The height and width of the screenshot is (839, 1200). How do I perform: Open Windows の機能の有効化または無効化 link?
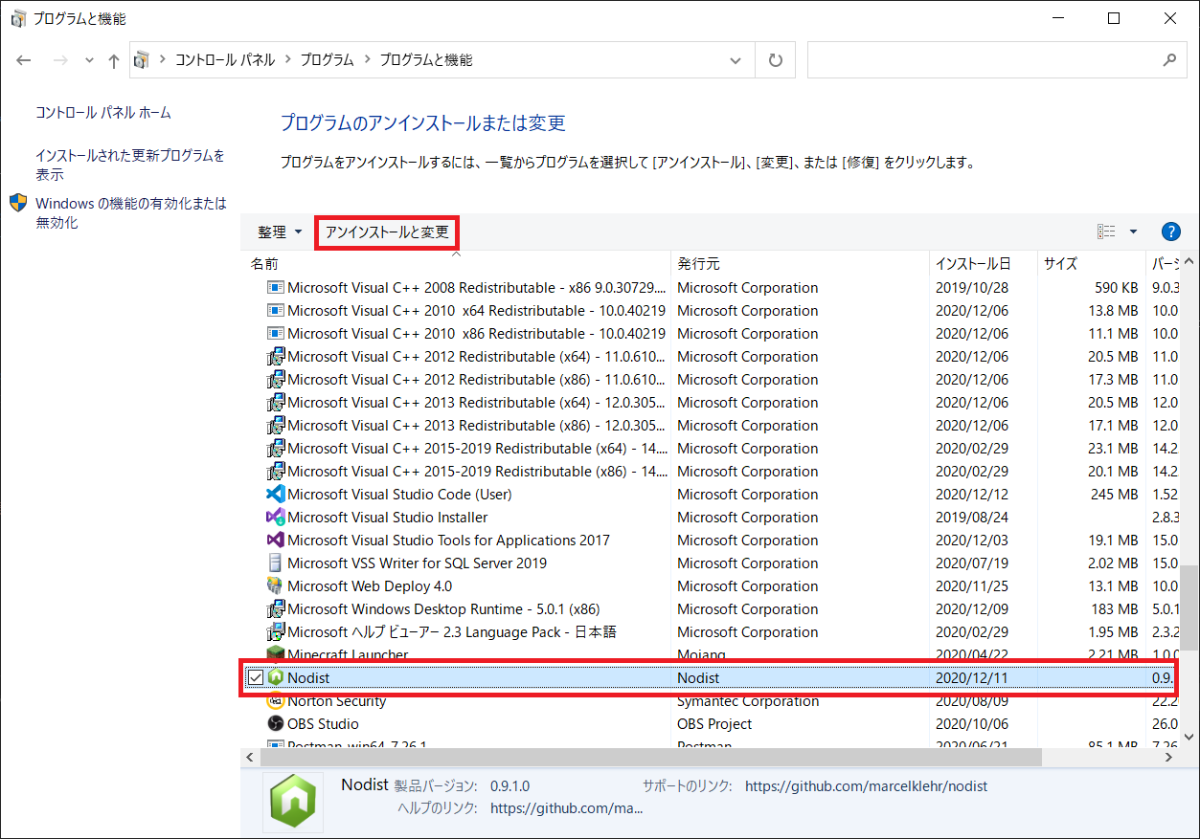pos(131,213)
